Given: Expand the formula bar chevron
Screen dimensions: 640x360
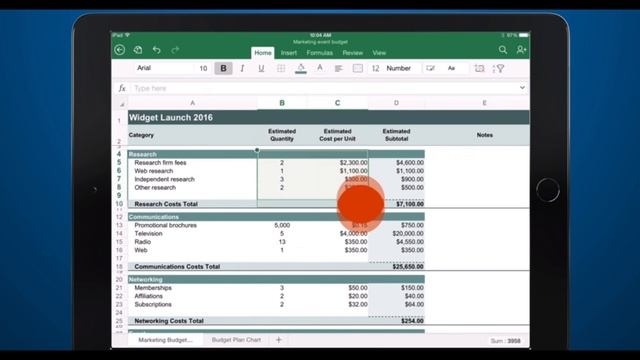Looking at the screenshot, I should (522, 88).
